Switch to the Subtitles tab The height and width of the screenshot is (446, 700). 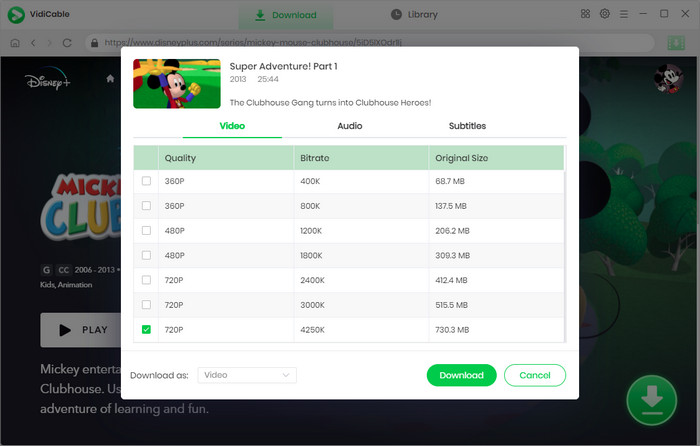pyautogui.click(x=467, y=126)
